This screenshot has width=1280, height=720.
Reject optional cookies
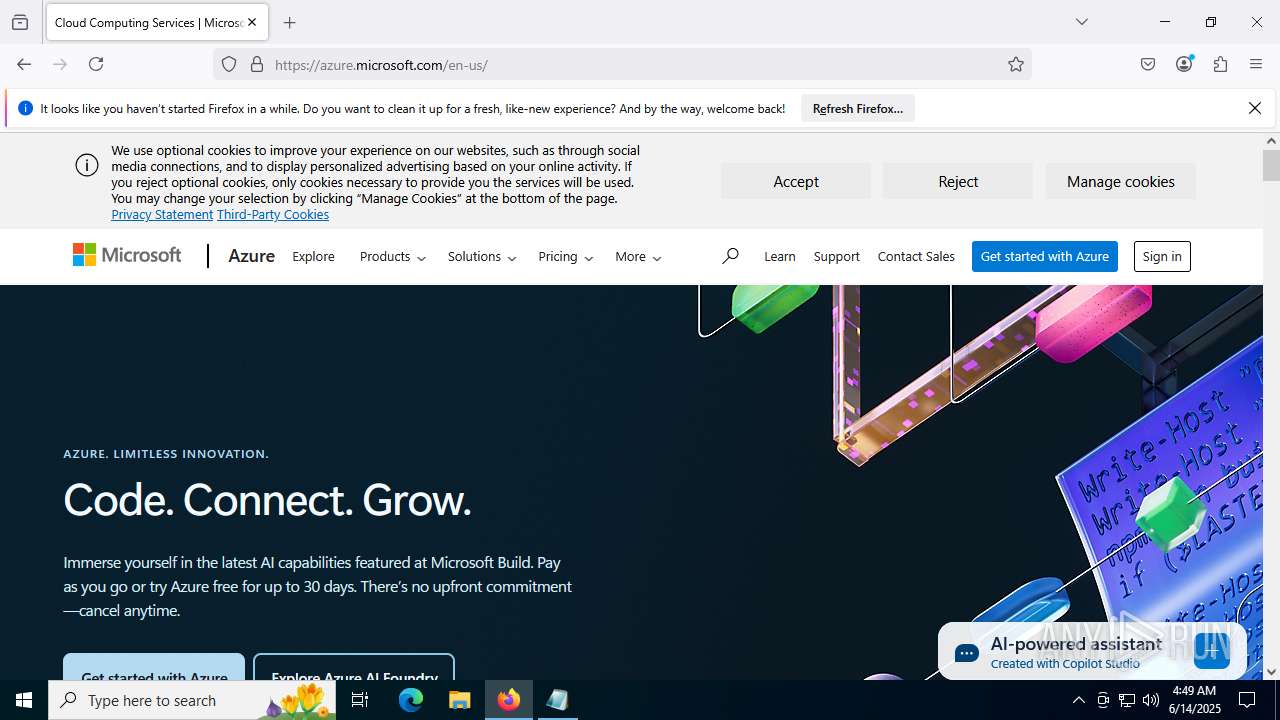pos(958,181)
